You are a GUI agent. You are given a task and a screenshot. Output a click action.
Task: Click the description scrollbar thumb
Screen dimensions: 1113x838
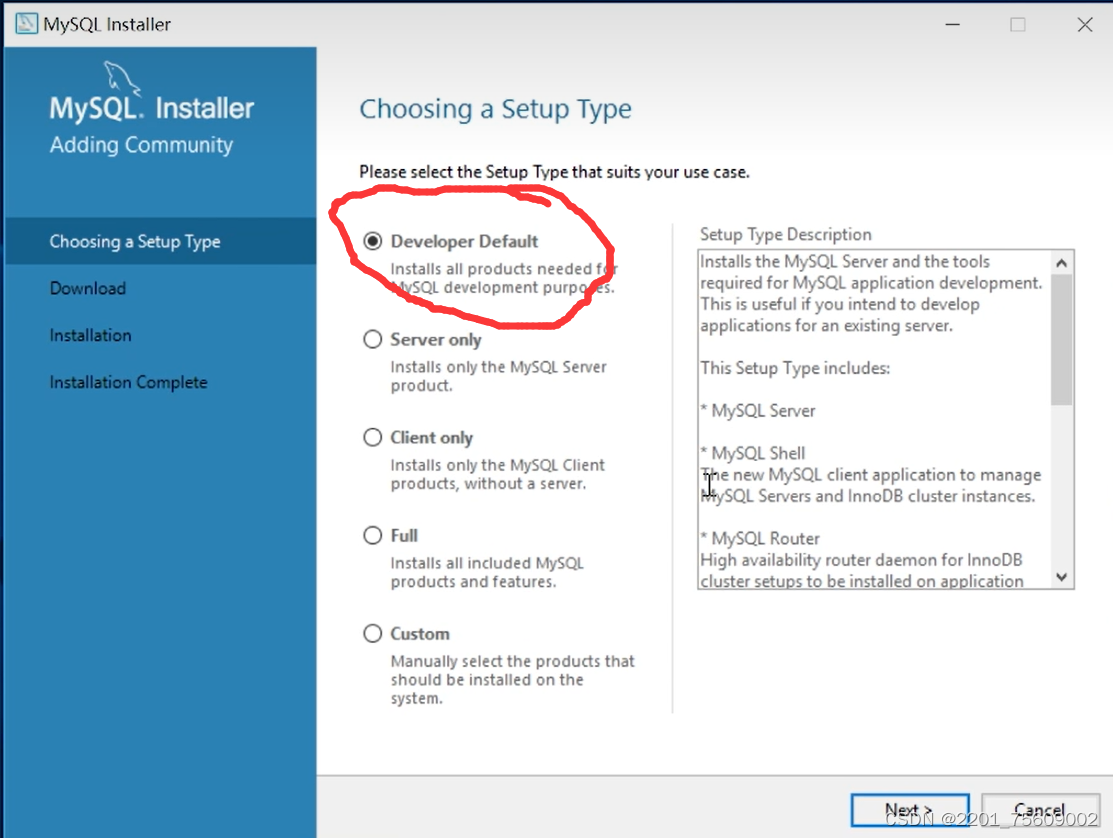pos(1062,340)
